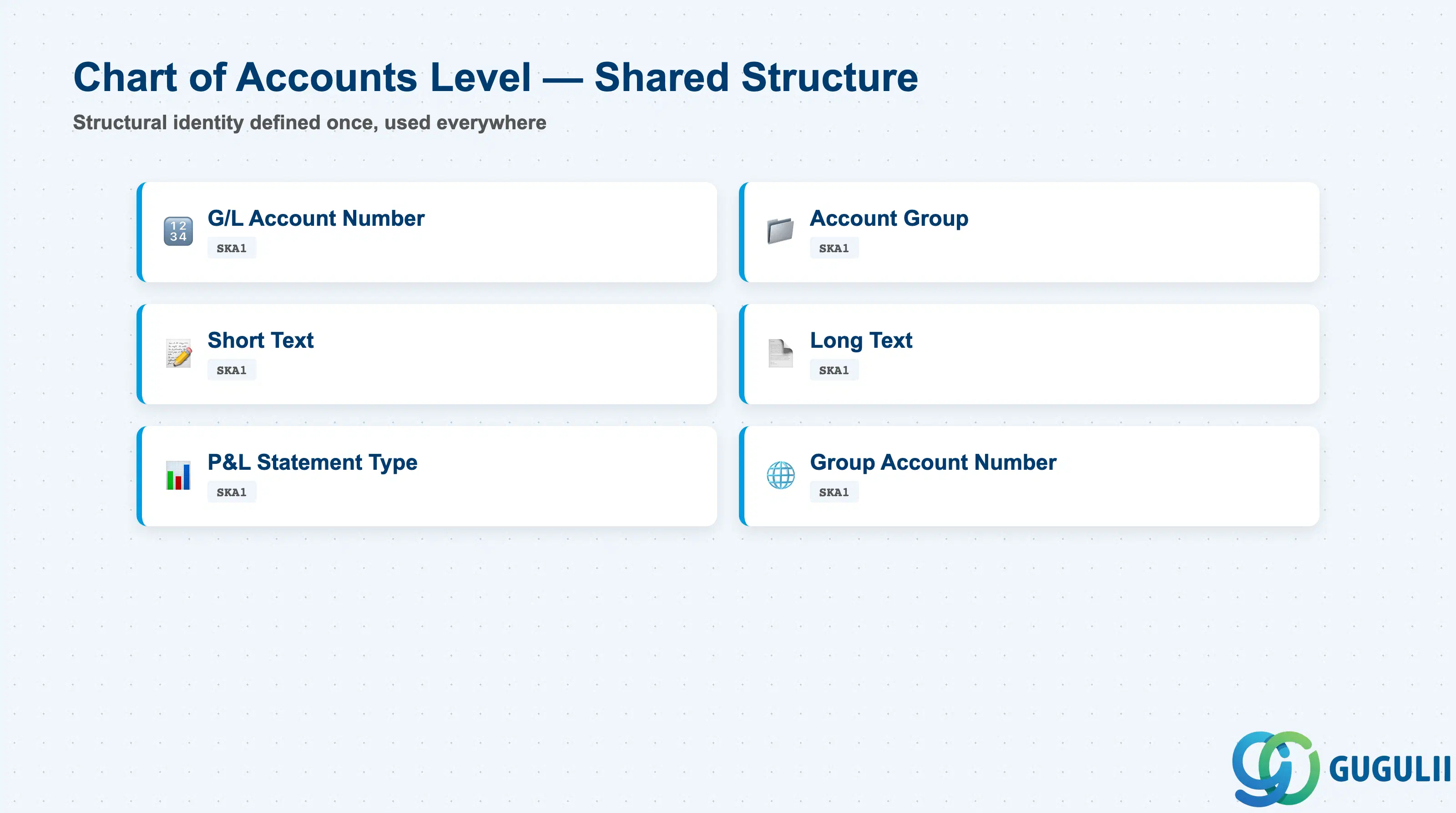The width and height of the screenshot is (1456, 813).
Task: Click the Gugulii logo swirl icon
Action: click(x=1276, y=768)
